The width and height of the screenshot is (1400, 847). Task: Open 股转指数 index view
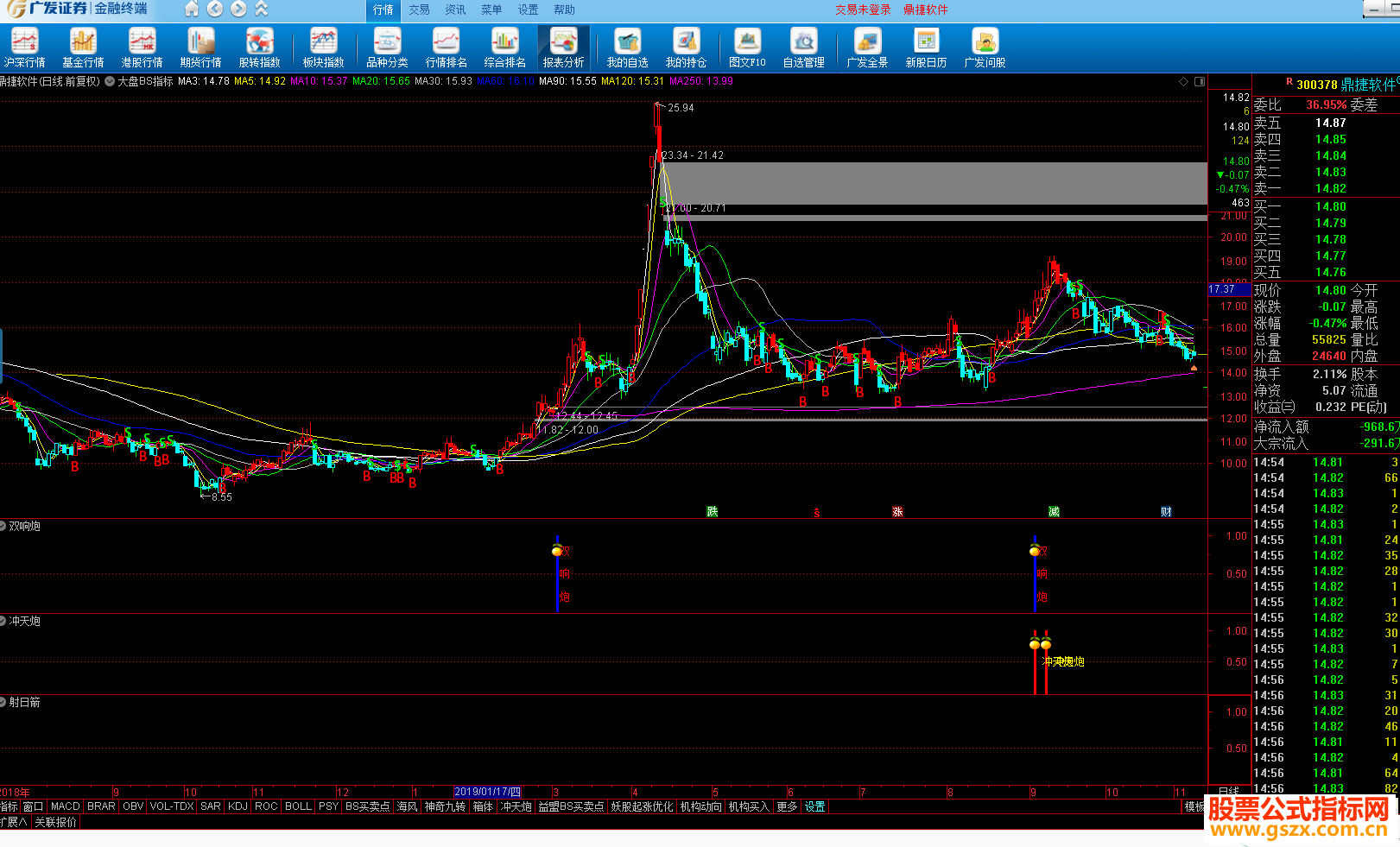point(259,48)
